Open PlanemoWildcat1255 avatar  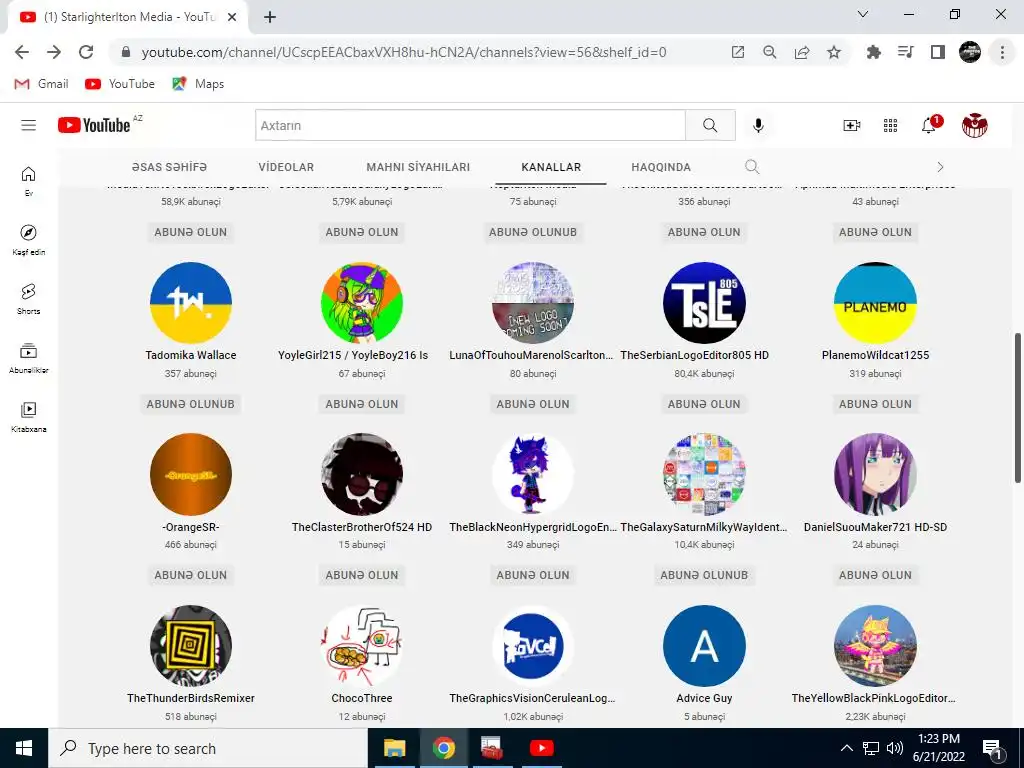coord(875,302)
